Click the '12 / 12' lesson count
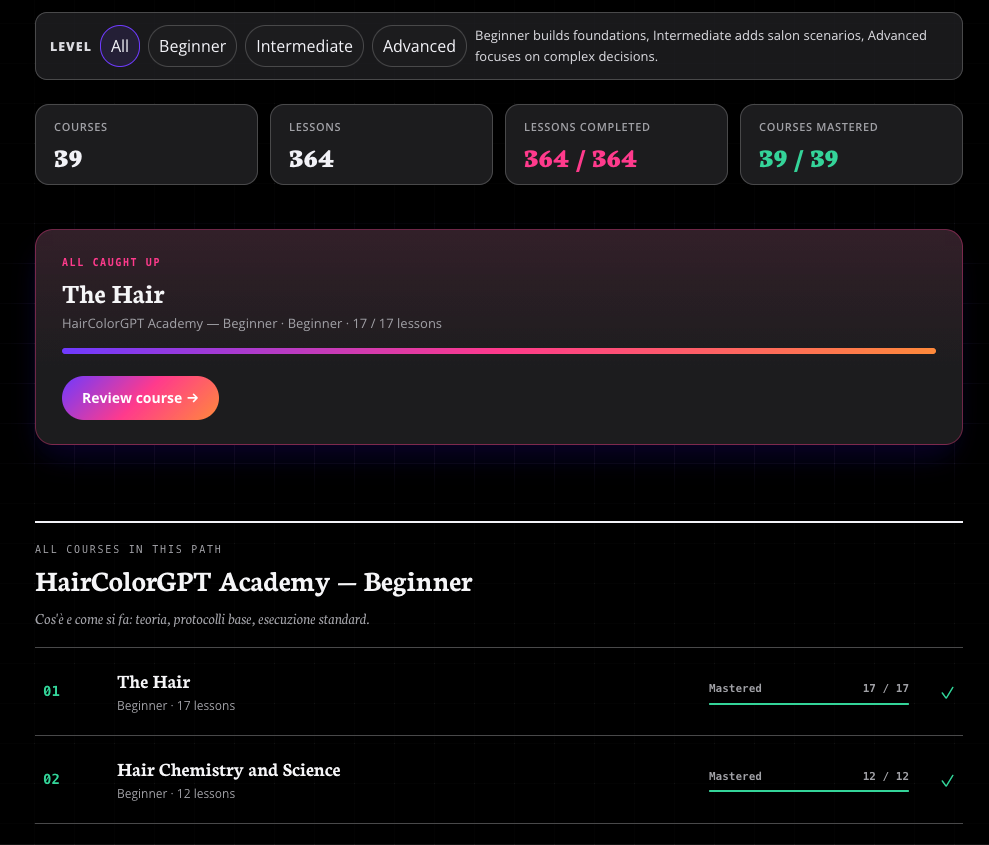 click(x=886, y=776)
